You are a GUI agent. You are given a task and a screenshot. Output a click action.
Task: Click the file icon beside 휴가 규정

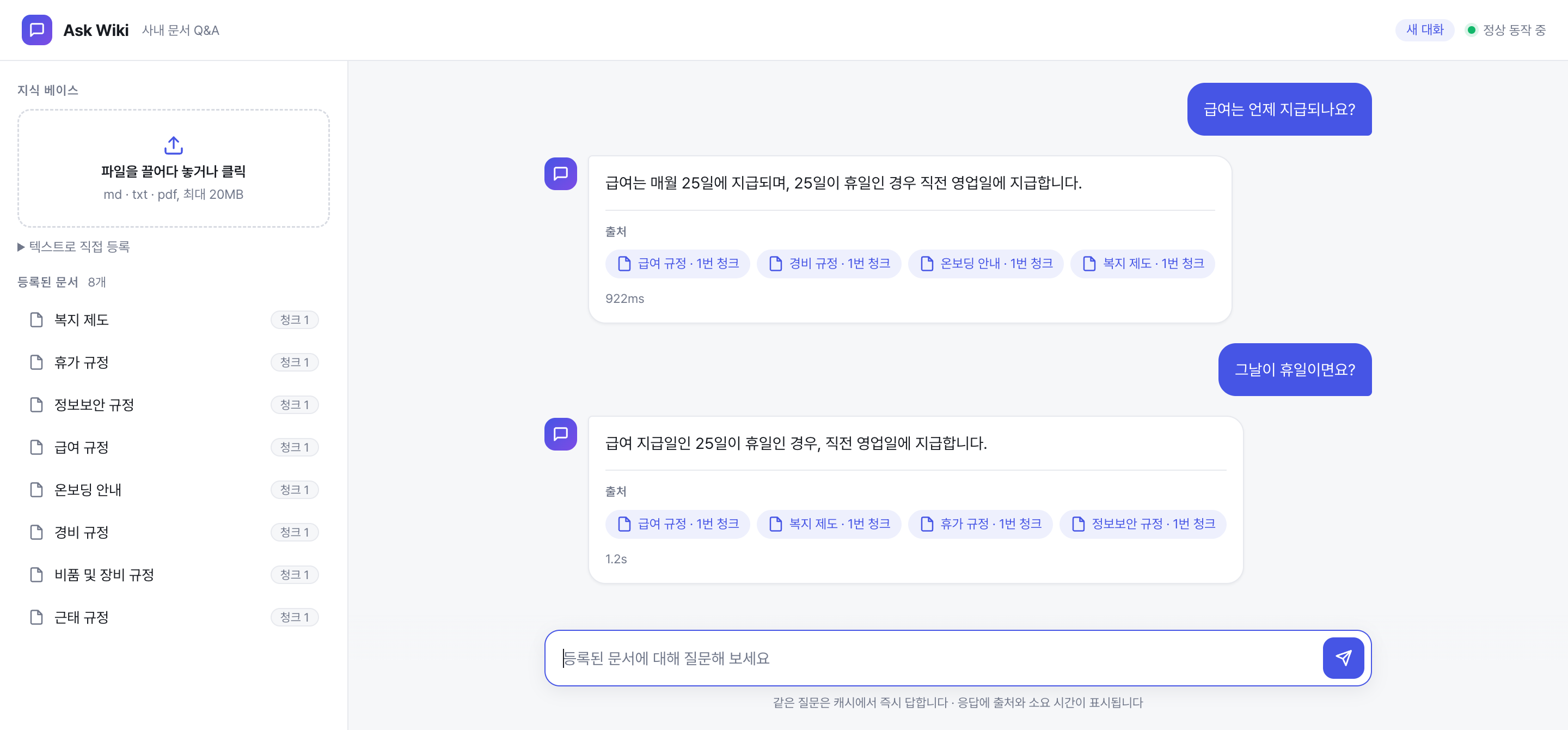pyautogui.click(x=36, y=362)
